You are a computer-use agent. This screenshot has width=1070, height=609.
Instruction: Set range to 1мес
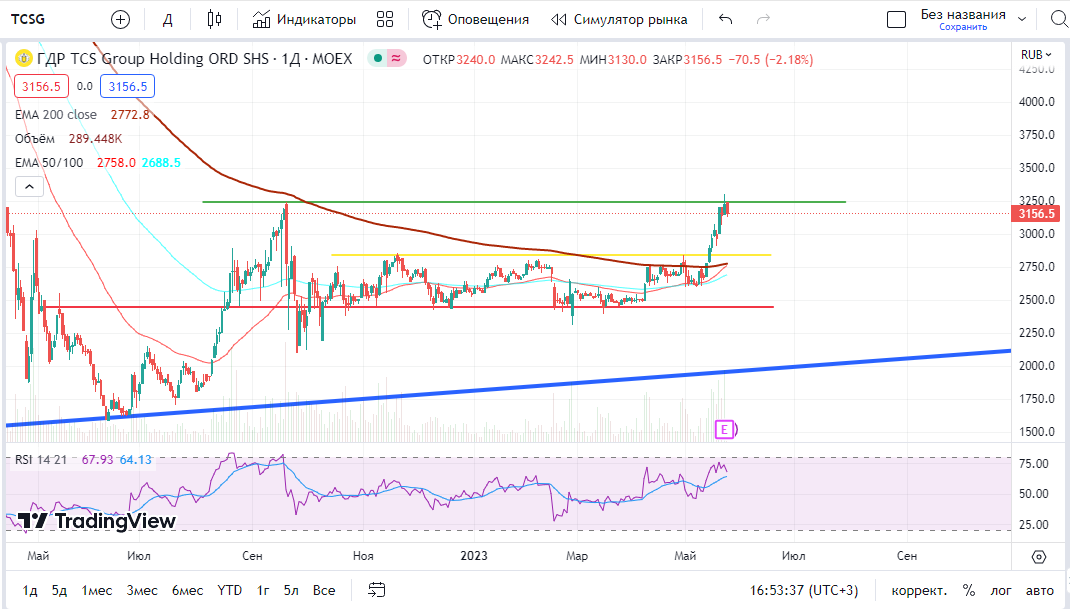97,591
